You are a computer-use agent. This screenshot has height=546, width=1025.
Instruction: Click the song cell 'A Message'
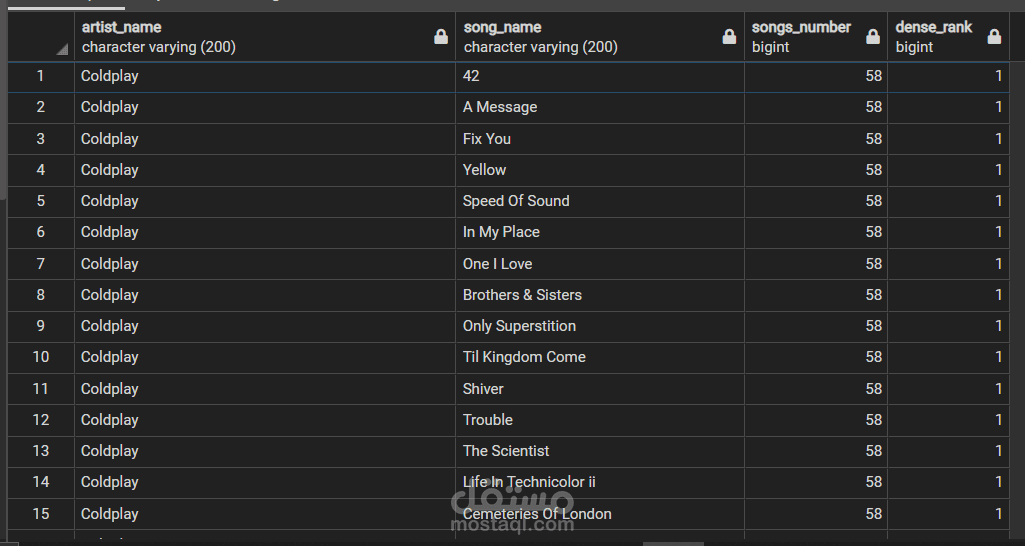click(599, 107)
